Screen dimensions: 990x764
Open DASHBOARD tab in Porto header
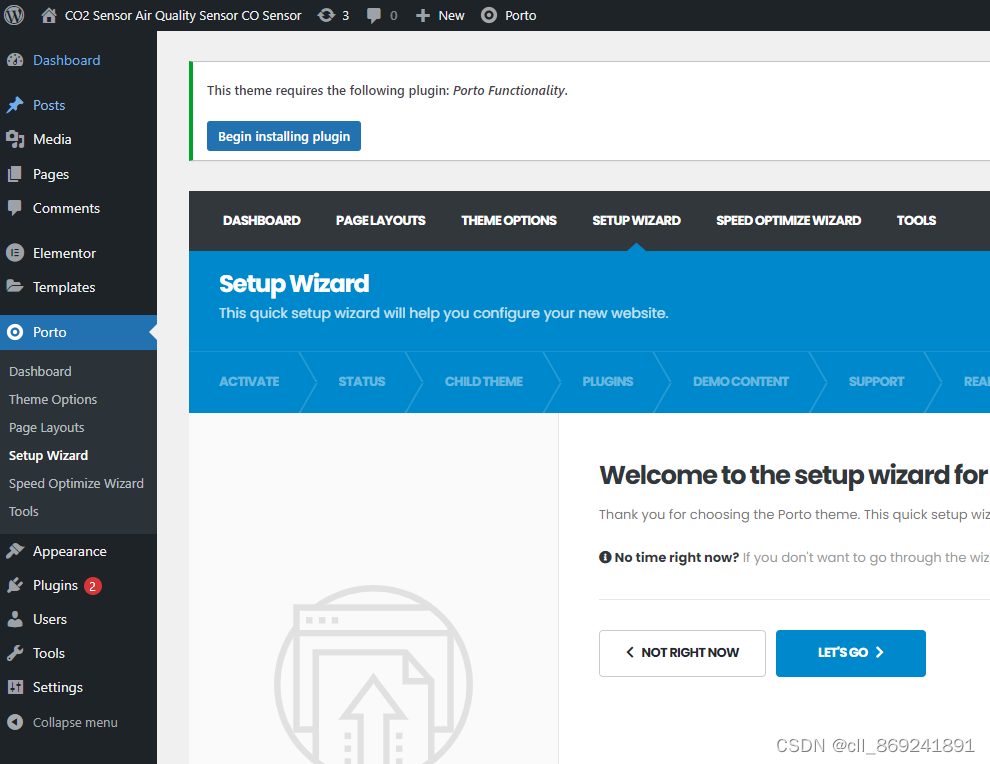(261, 220)
